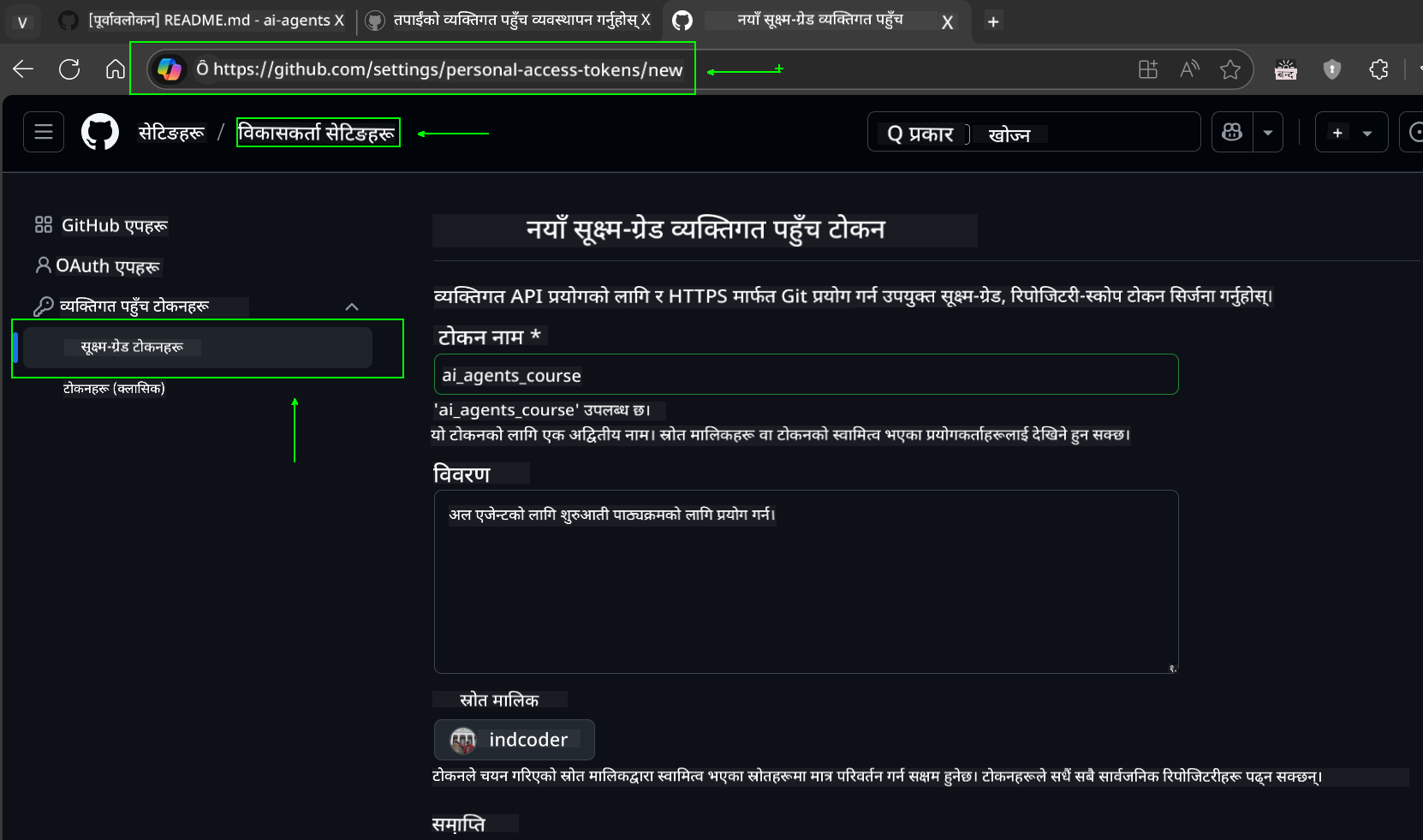Open GitHub एपहरू in the sidebar

pyautogui.click(x=101, y=225)
